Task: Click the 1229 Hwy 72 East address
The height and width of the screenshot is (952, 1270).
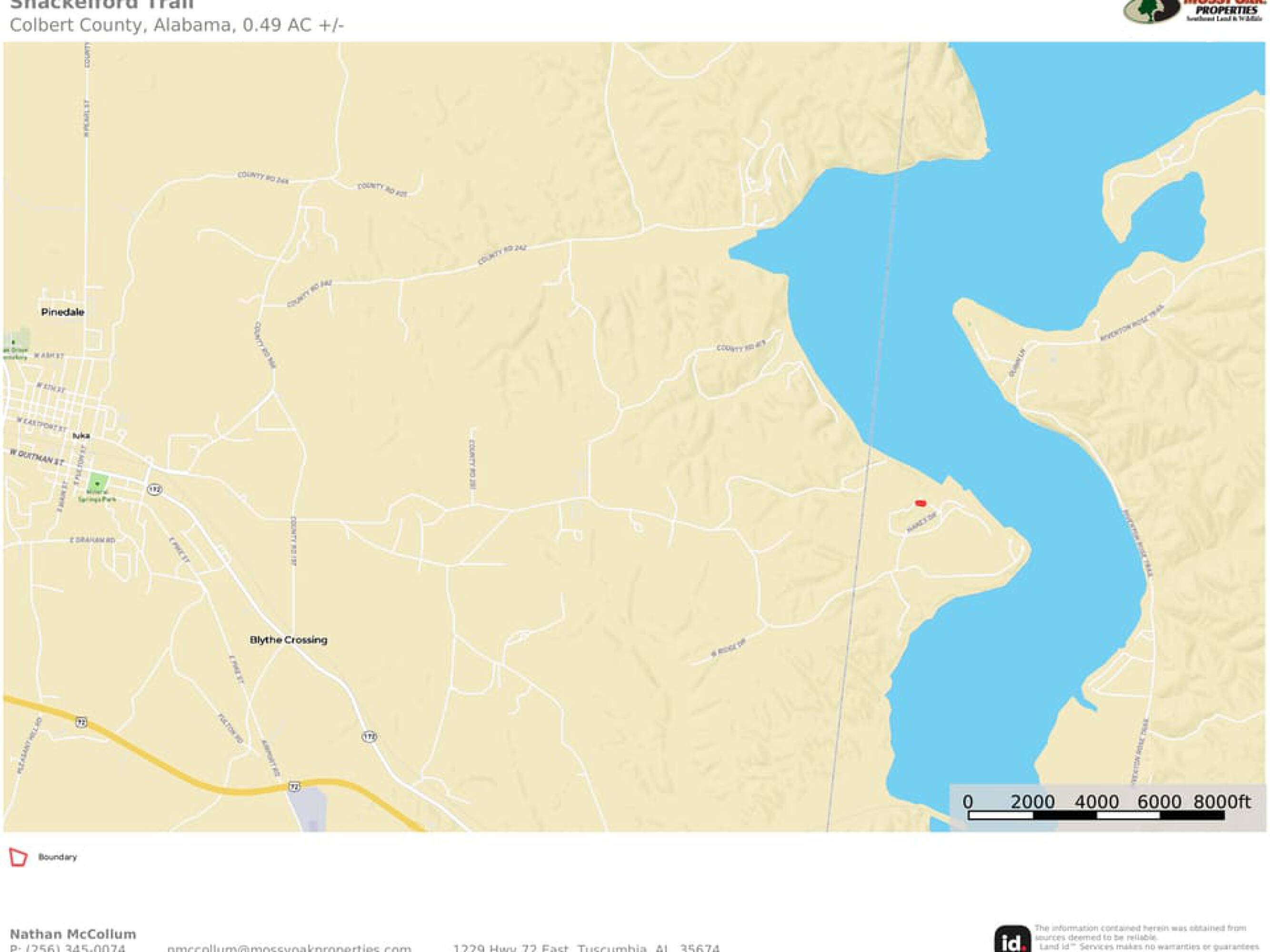Action: [x=586, y=947]
